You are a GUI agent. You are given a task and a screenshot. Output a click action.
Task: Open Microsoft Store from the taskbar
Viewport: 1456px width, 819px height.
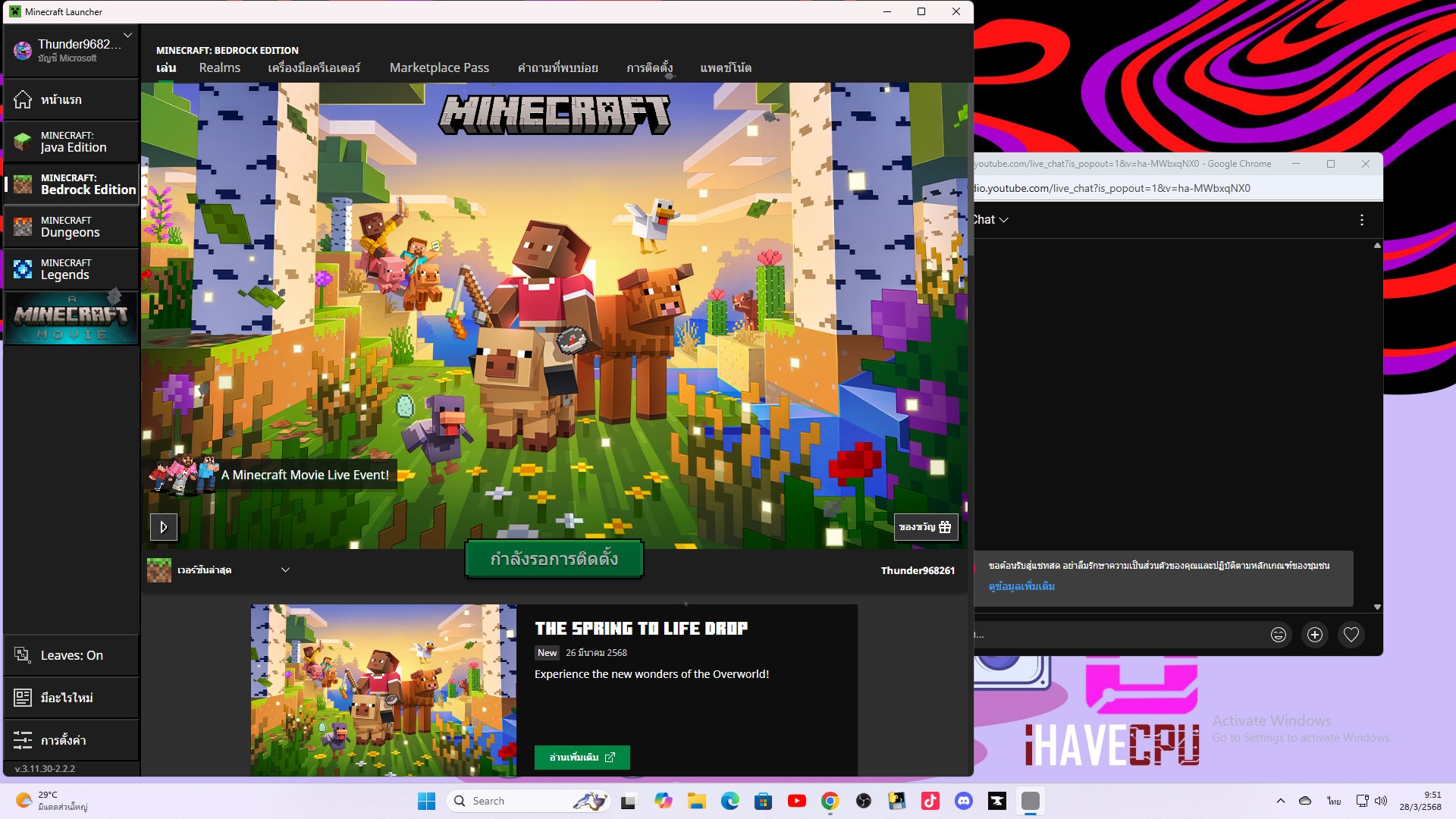pyautogui.click(x=764, y=801)
